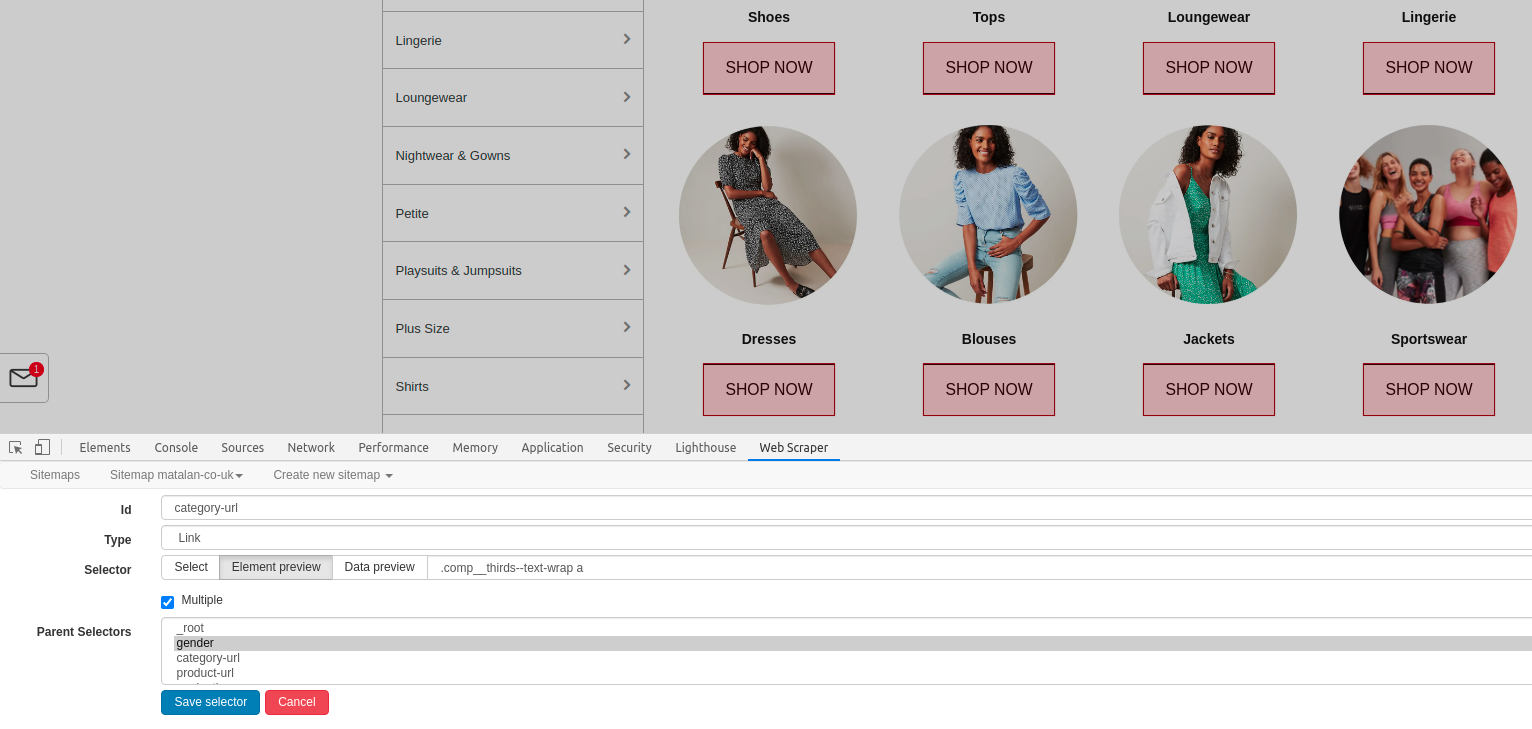Open the envelope notification icon
The height and width of the screenshot is (729, 1532).
[x=22, y=377]
